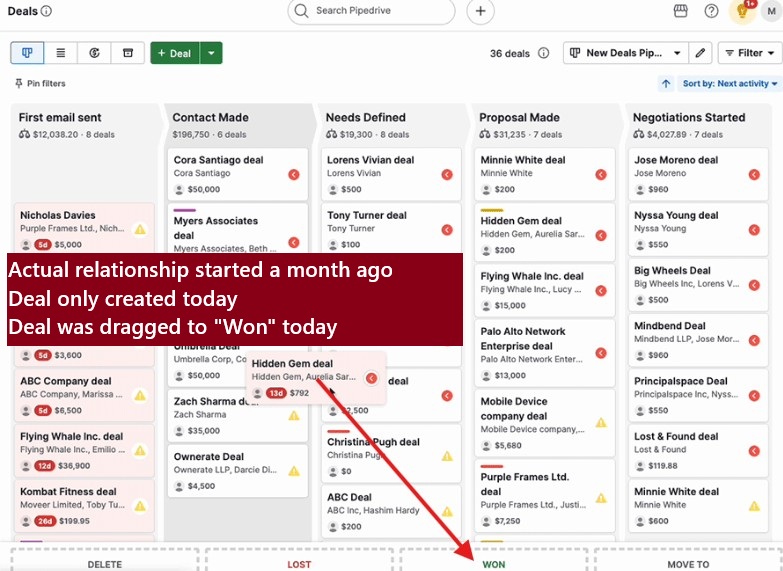Switch to pipeline kanban view
Viewport: 783px width, 571px height.
pos(27,53)
